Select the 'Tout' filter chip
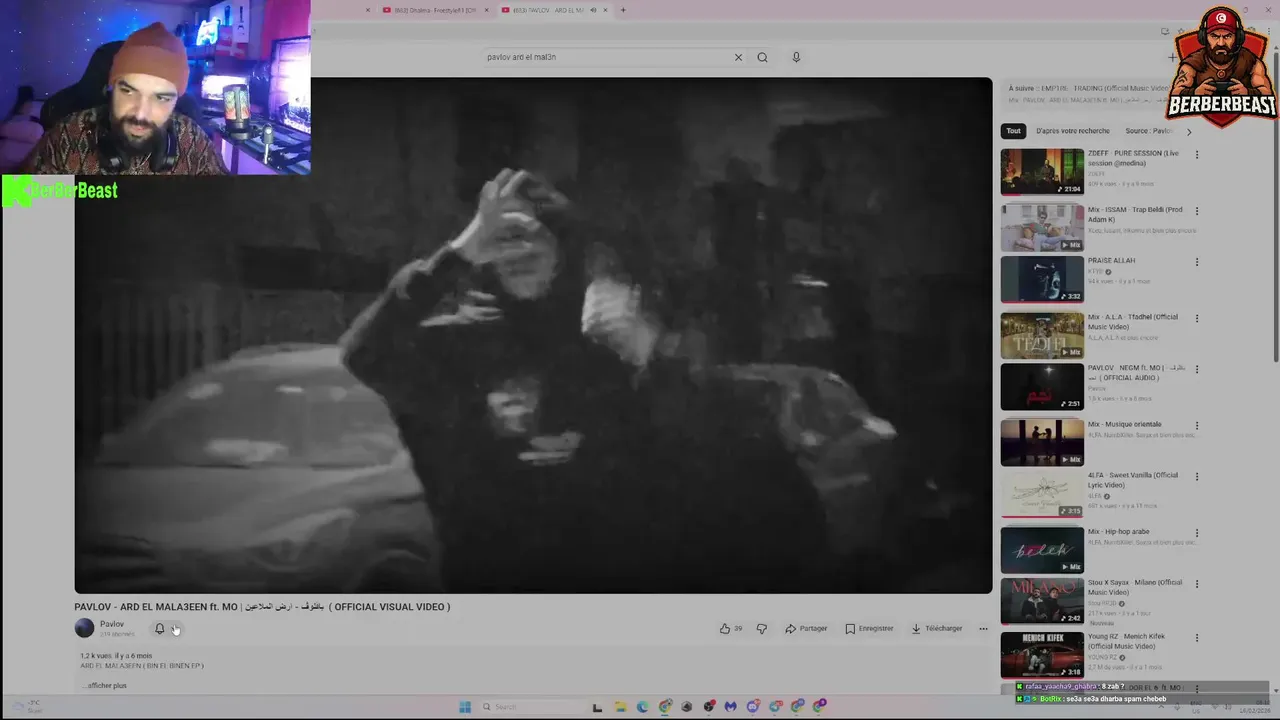Viewport: 1280px width, 720px height. click(x=1013, y=131)
